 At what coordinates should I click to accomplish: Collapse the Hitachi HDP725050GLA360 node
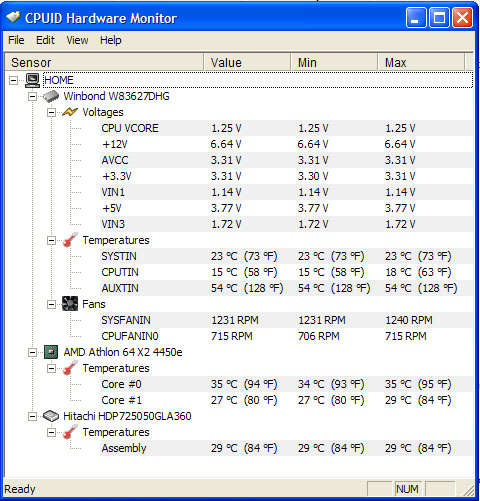point(32,416)
